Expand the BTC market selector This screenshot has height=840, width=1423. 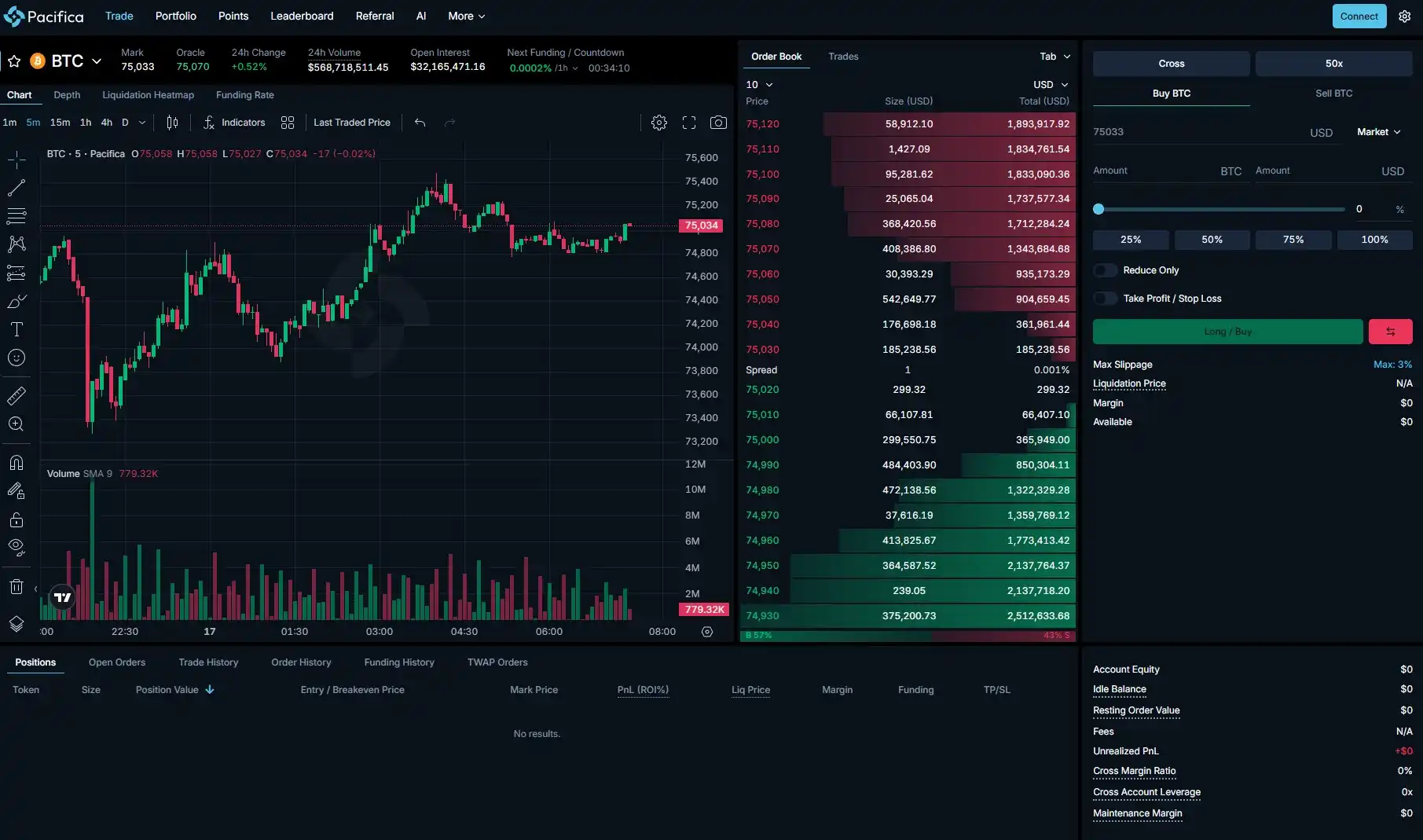pos(76,61)
